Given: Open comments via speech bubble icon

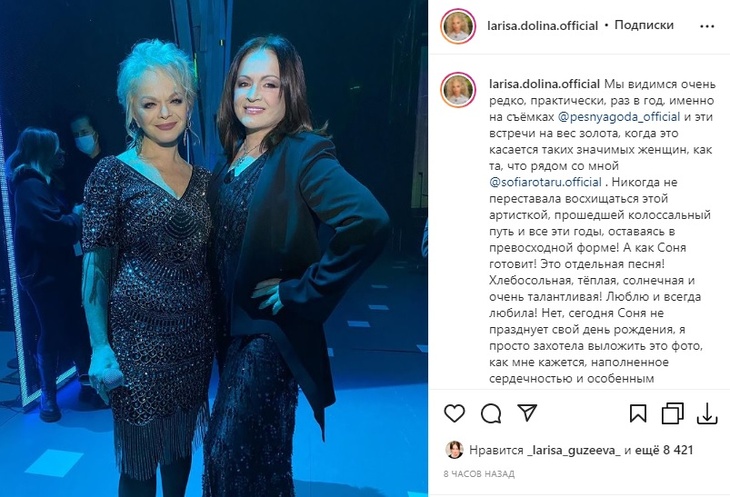Looking at the screenshot, I should point(491,413).
